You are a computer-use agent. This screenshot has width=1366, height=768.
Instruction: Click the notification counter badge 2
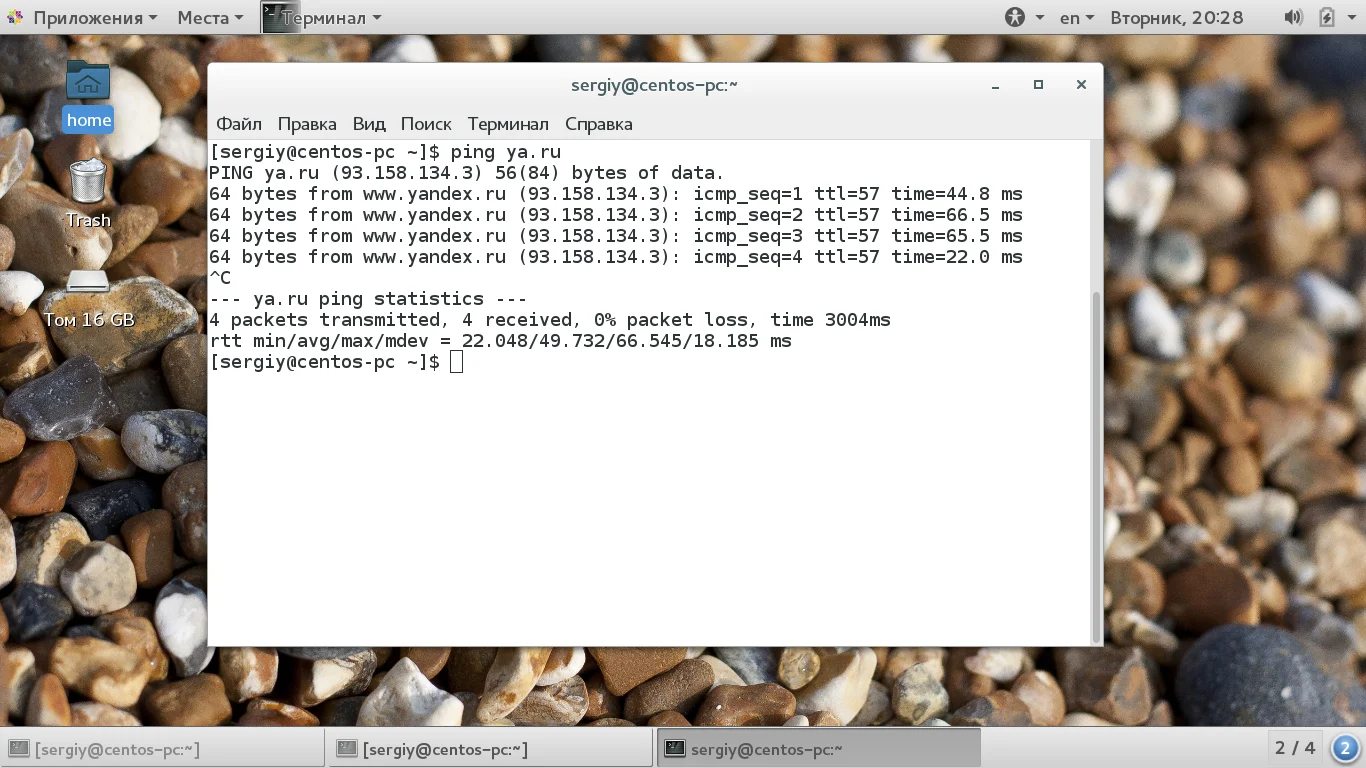(1345, 748)
